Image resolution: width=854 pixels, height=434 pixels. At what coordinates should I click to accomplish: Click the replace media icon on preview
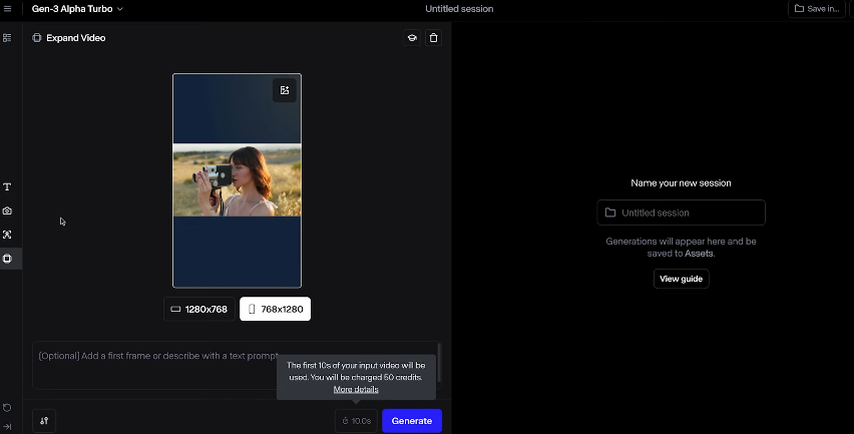point(284,90)
